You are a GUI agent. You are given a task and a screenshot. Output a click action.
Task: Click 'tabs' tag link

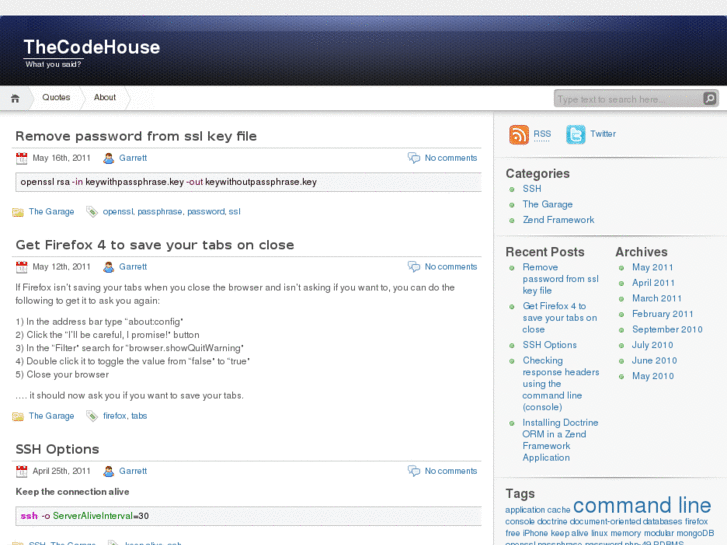[139, 416]
